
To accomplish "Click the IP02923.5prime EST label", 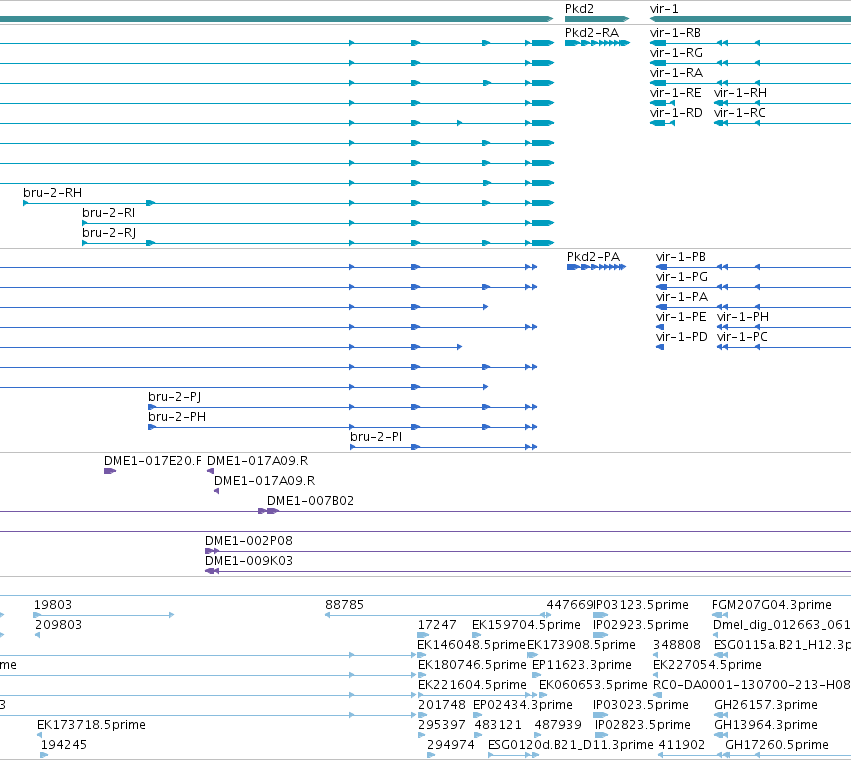I will [x=641, y=625].
